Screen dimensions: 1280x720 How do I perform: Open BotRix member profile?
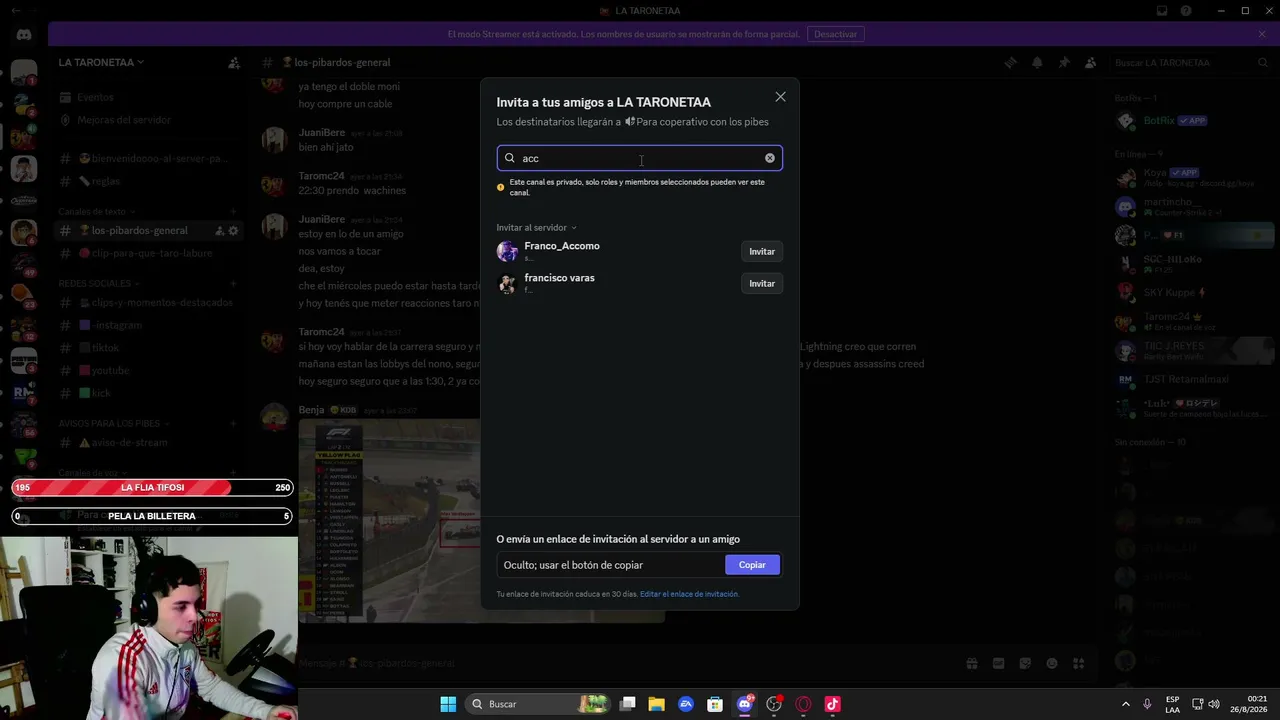[1192, 120]
